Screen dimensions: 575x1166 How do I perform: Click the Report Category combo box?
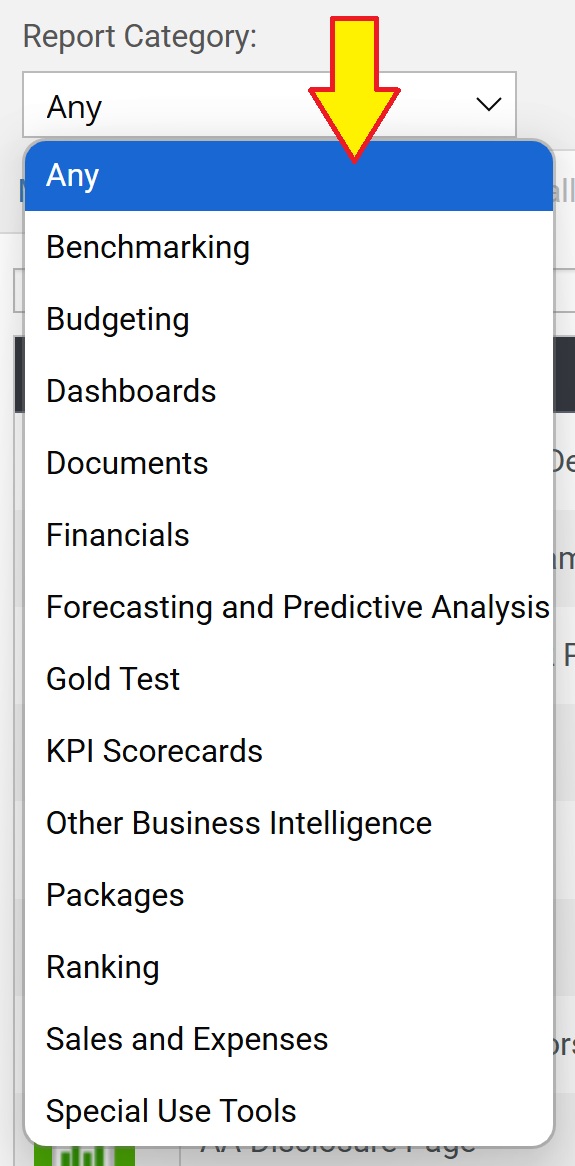[x=269, y=105]
